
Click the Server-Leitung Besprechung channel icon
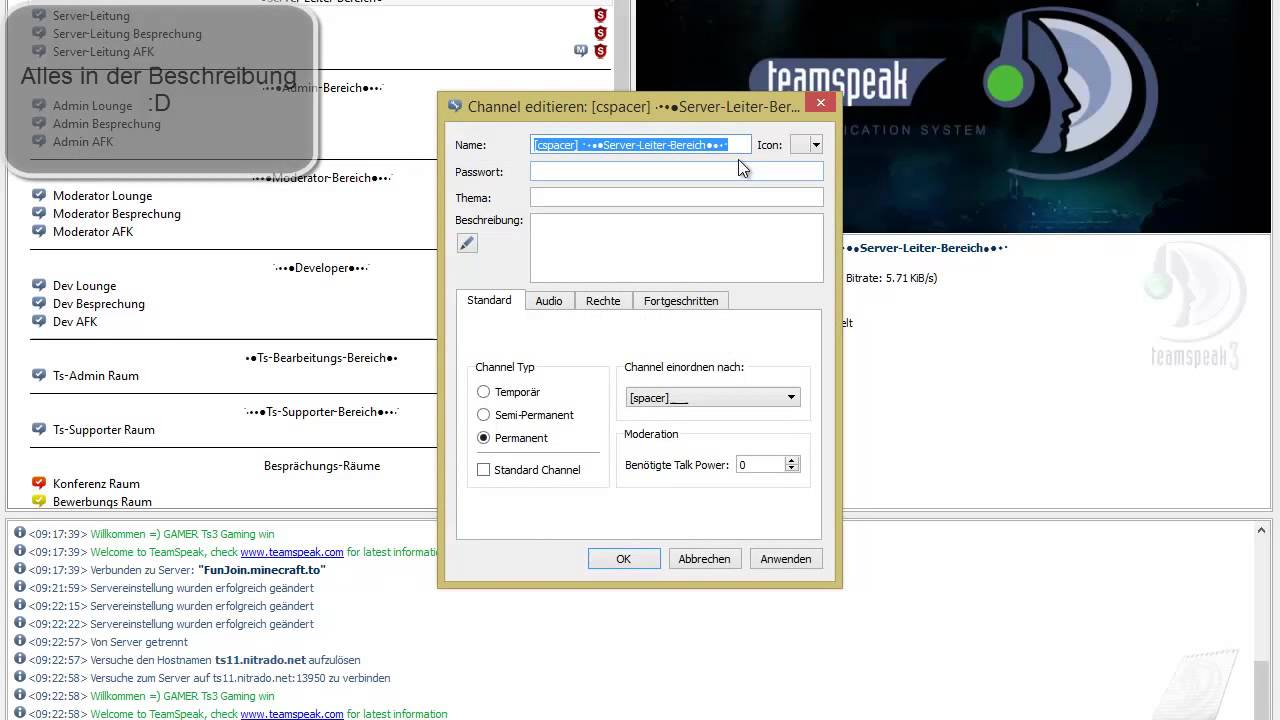click(39, 33)
